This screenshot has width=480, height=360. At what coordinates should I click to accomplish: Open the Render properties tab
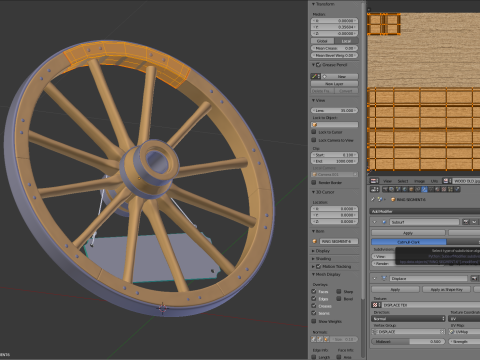(385, 189)
